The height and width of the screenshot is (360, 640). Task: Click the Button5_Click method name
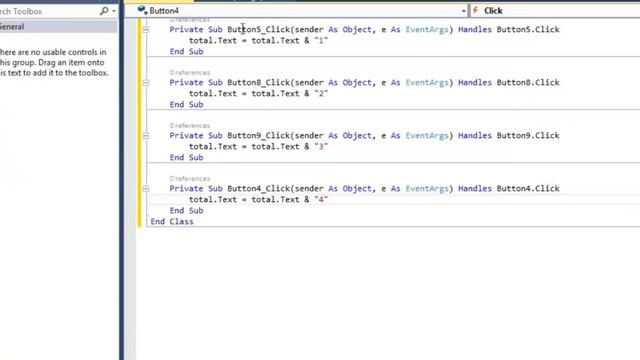pyautogui.click(x=258, y=29)
